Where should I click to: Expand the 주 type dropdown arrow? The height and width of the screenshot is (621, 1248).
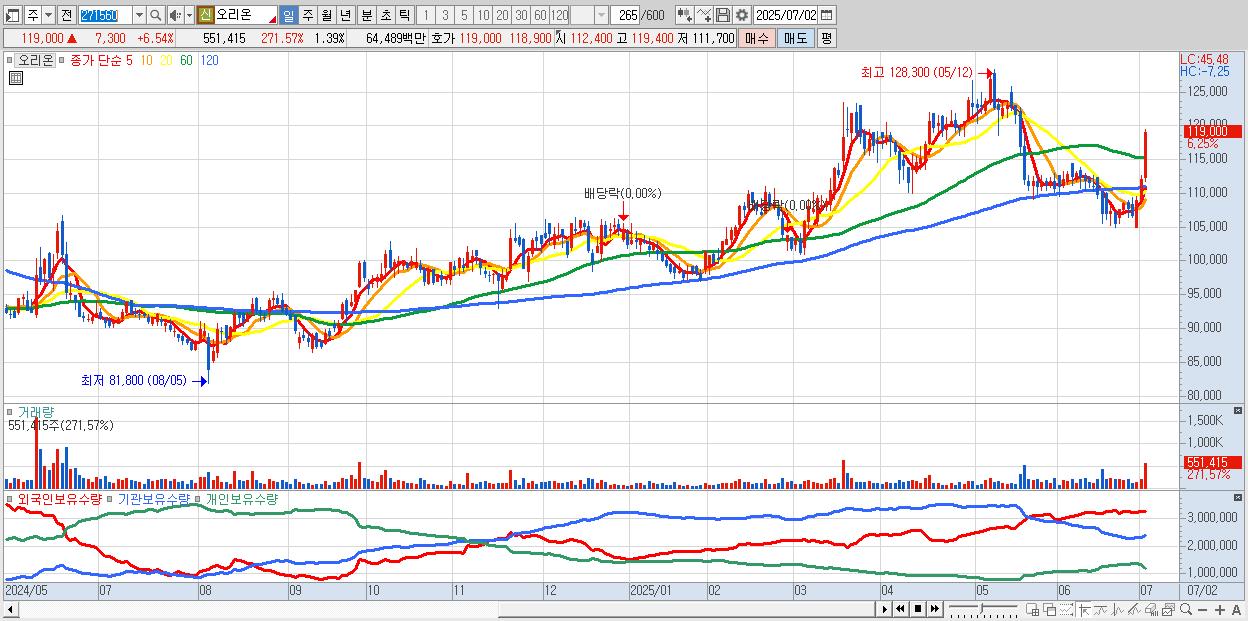coord(48,15)
